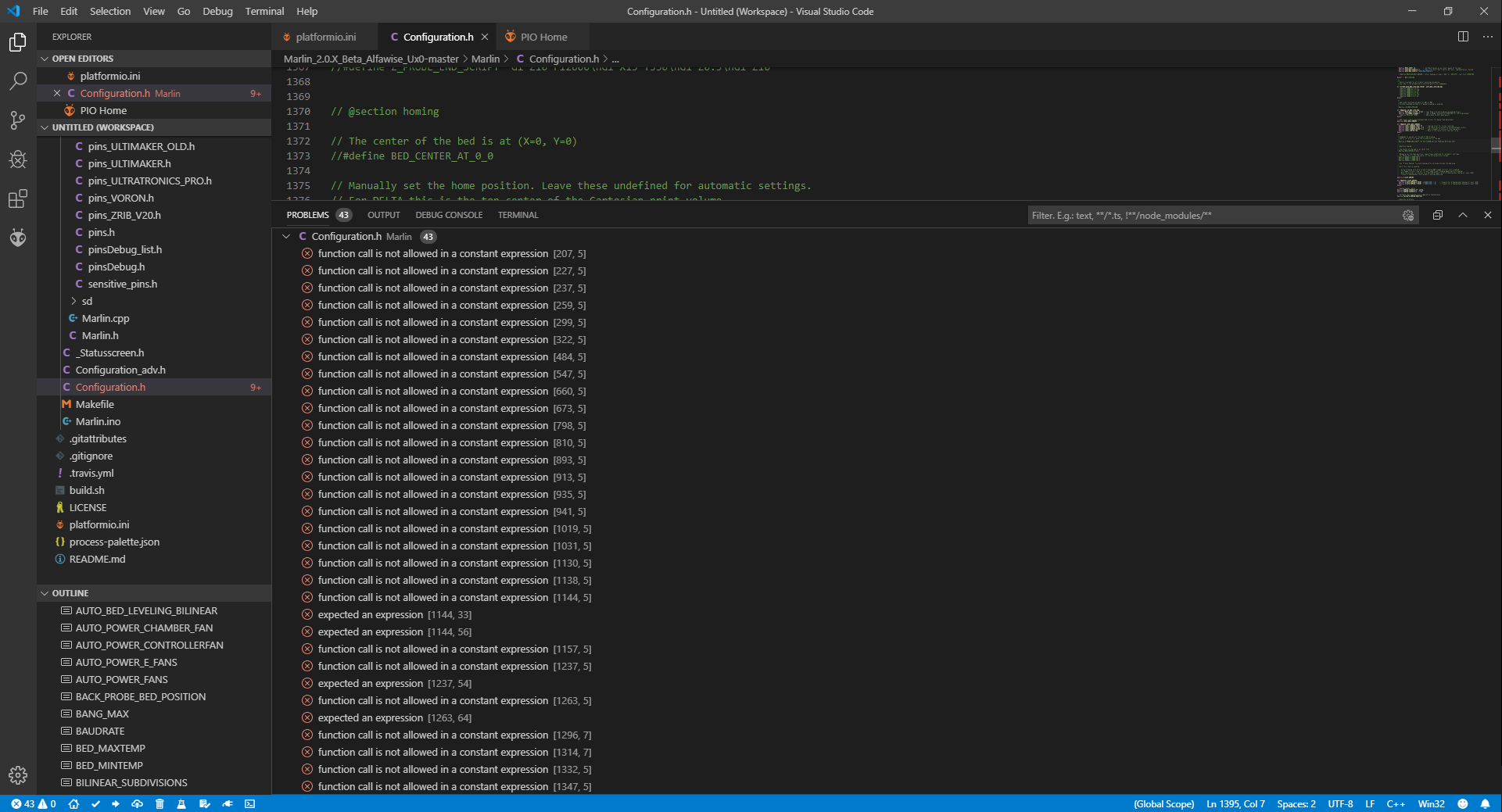The image size is (1502, 812).
Task: Click Marlin breadcrumb in editor path
Action: click(x=485, y=59)
